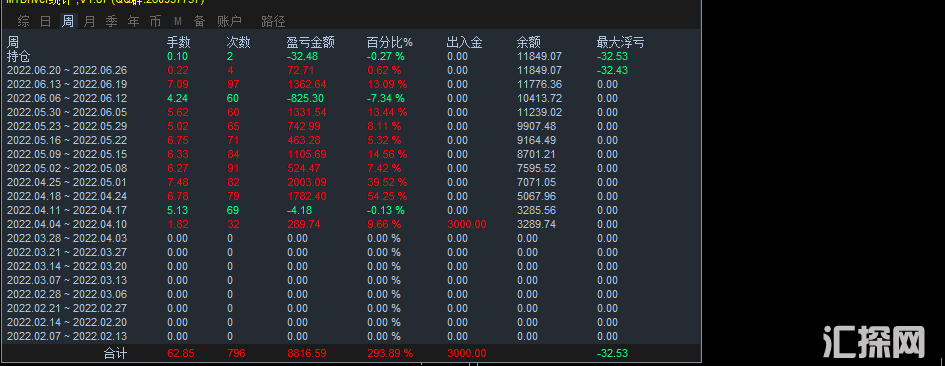Screen dimensions: 945x366
Task: Select the week row 2022.05.16 ~ 2022.05.22
Action: [67, 140]
